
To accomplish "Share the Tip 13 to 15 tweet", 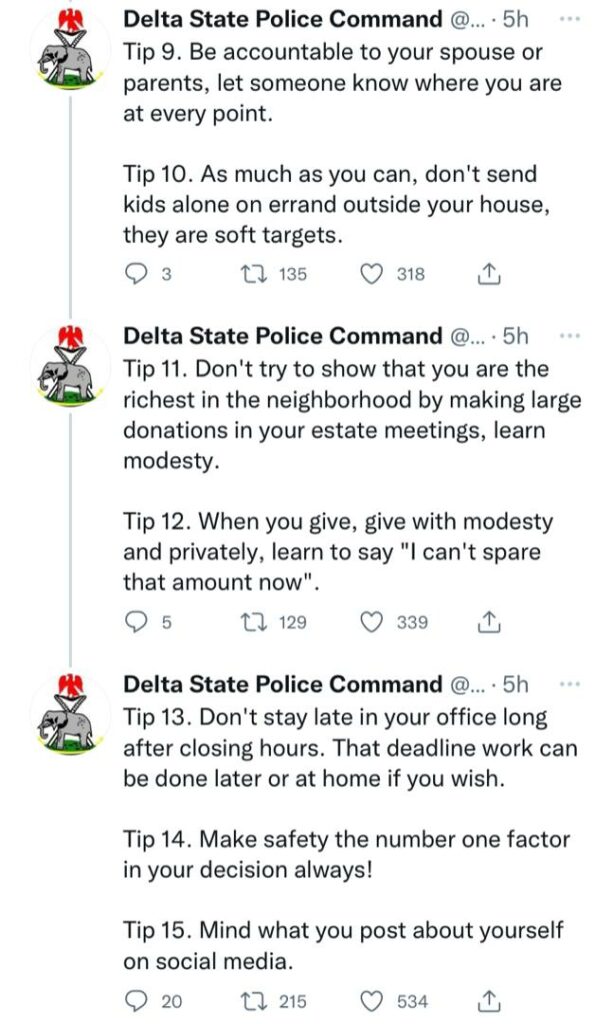I will pyautogui.click(x=489, y=1000).
